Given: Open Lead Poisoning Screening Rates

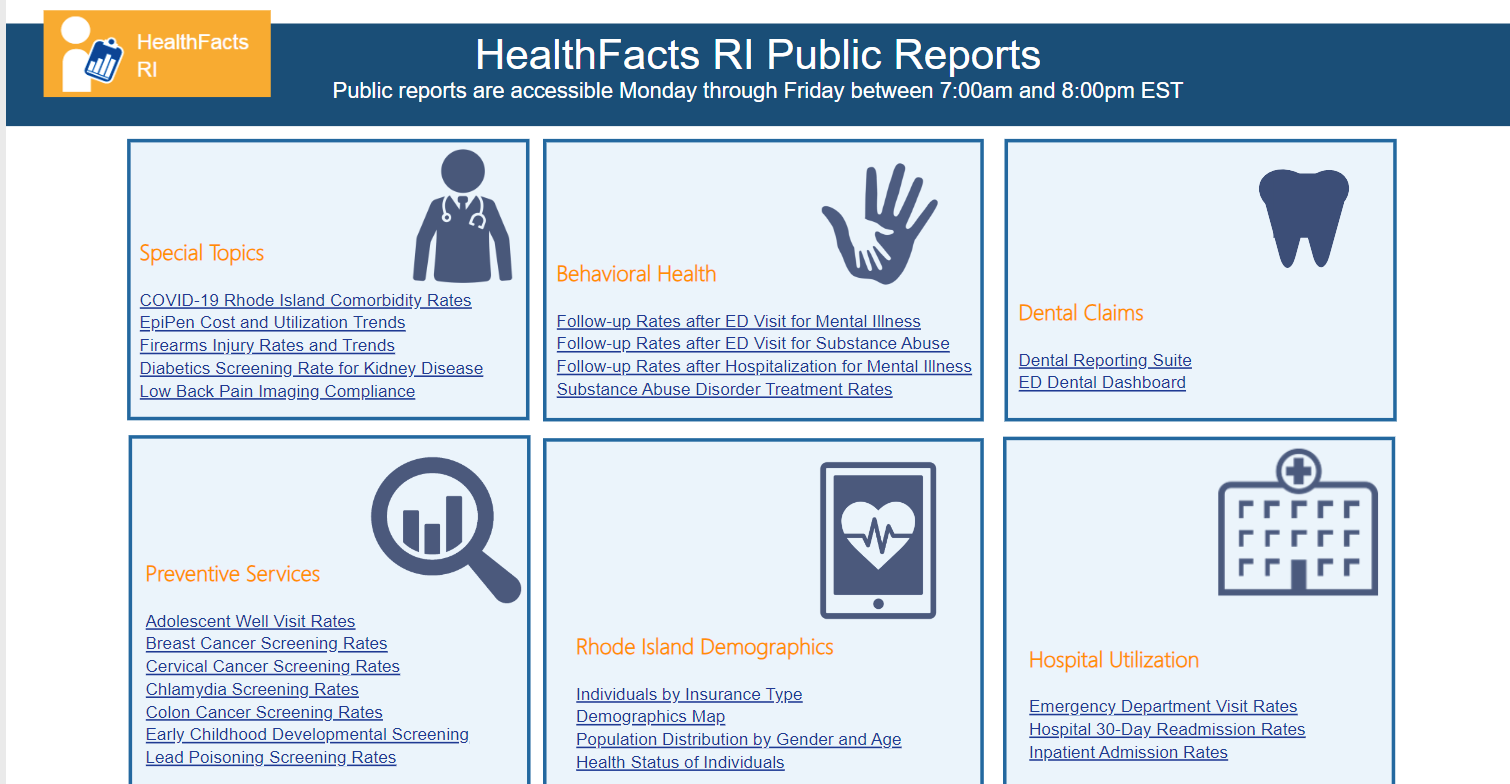Looking at the screenshot, I should [271, 757].
